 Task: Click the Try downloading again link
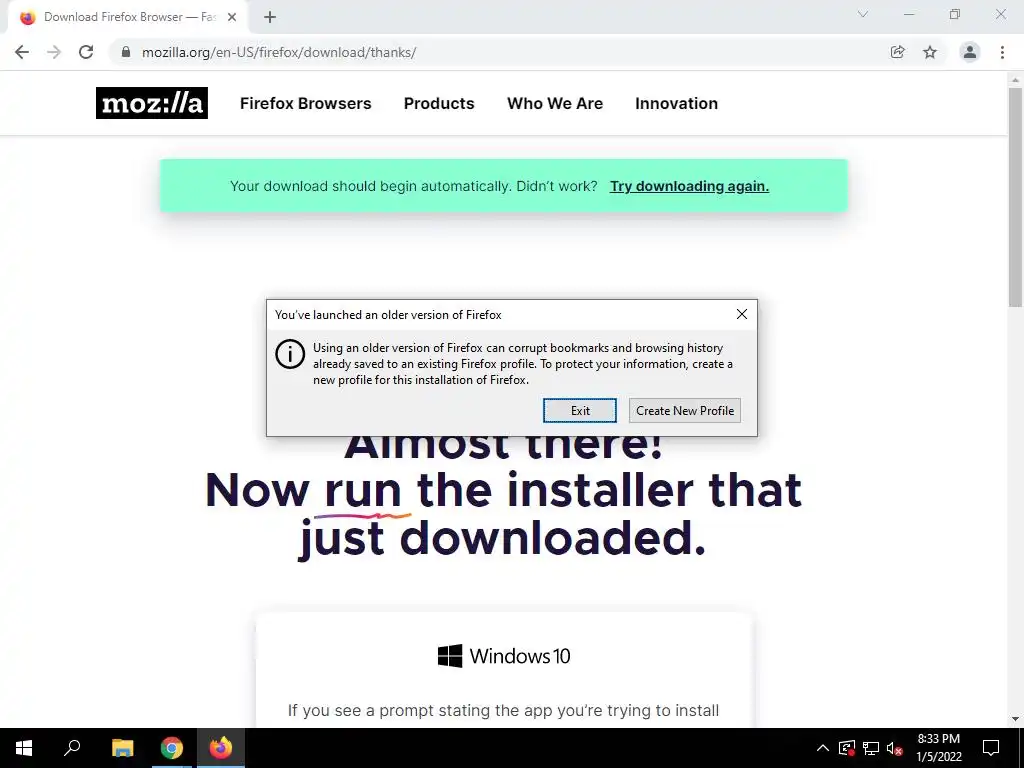(689, 186)
